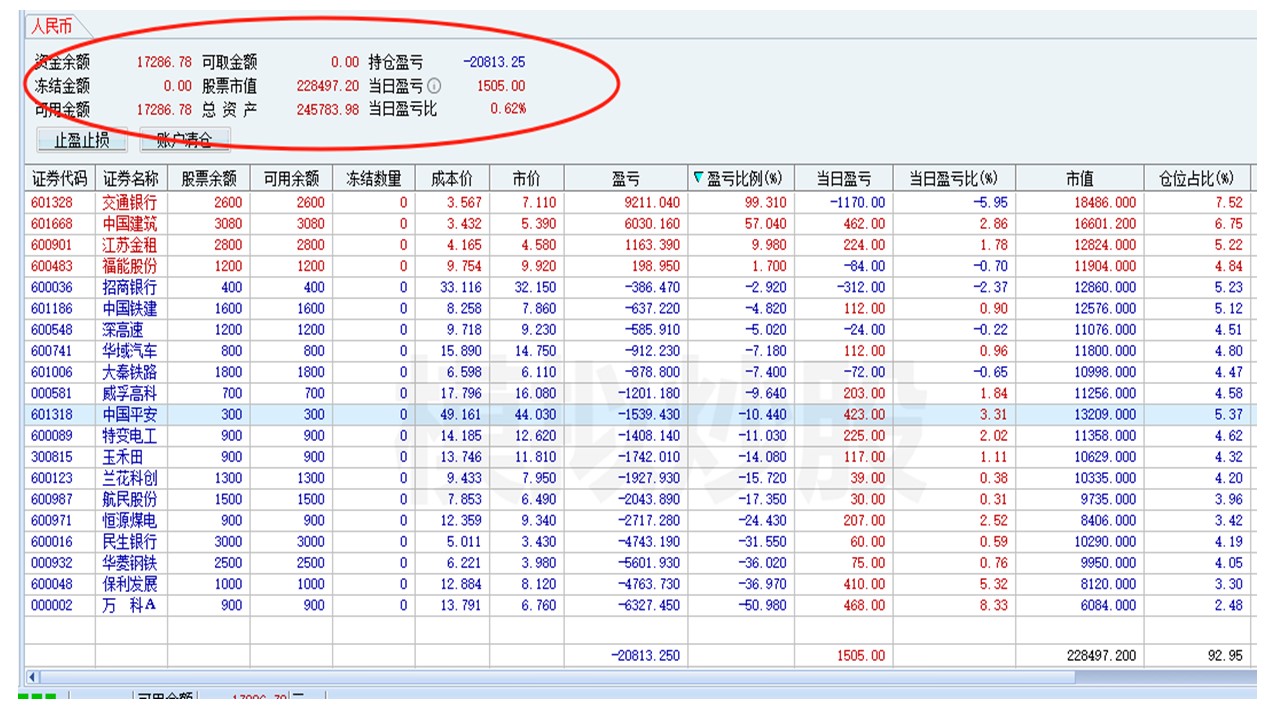The width and height of the screenshot is (1280, 720).
Task: Click stock code 601328
Action: (52, 203)
